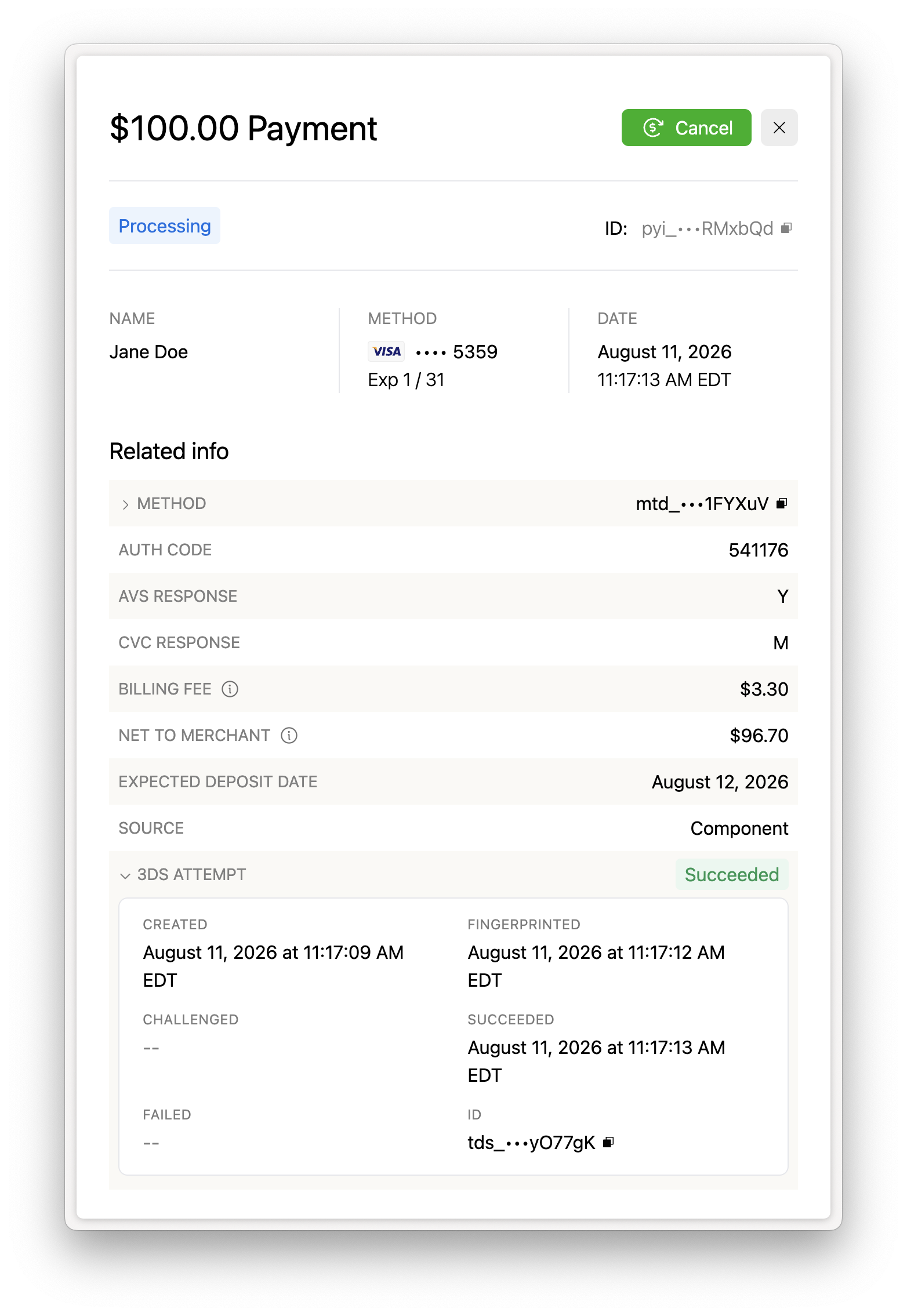Click the card number ending 5359
The width and height of the screenshot is (907, 1316).
click(x=457, y=351)
